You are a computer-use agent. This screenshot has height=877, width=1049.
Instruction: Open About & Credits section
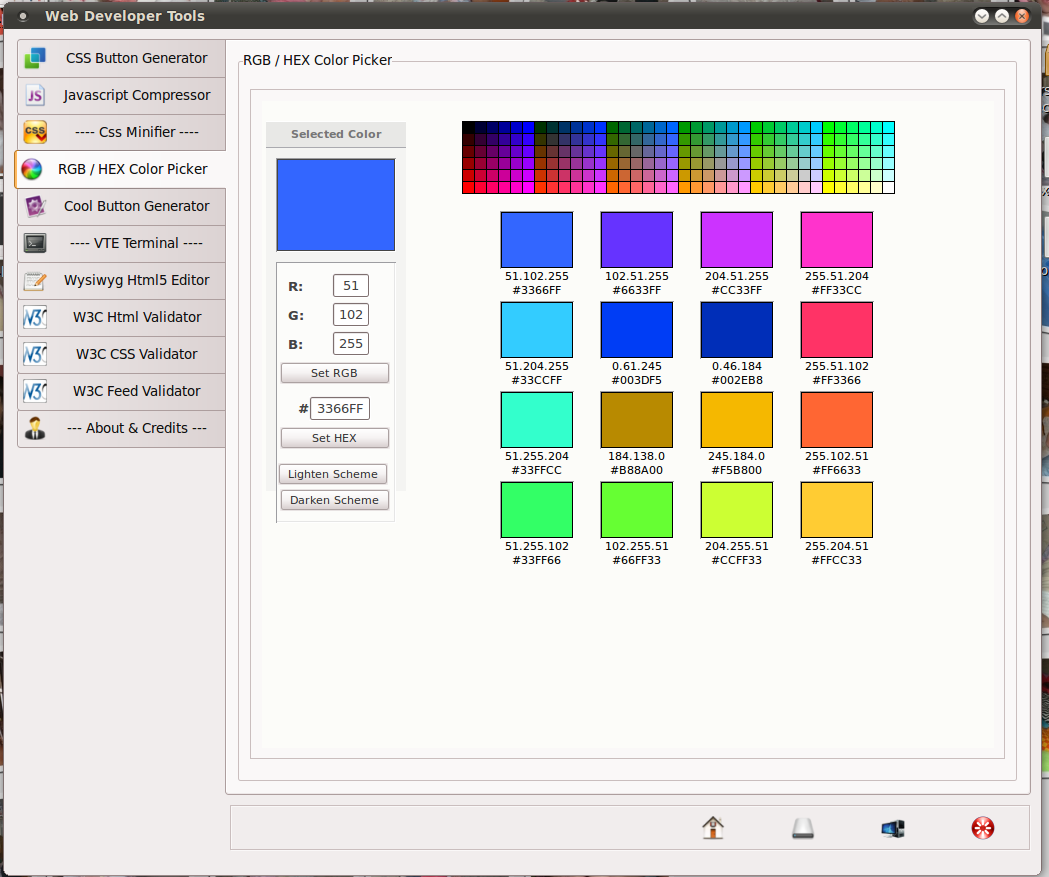point(122,428)
